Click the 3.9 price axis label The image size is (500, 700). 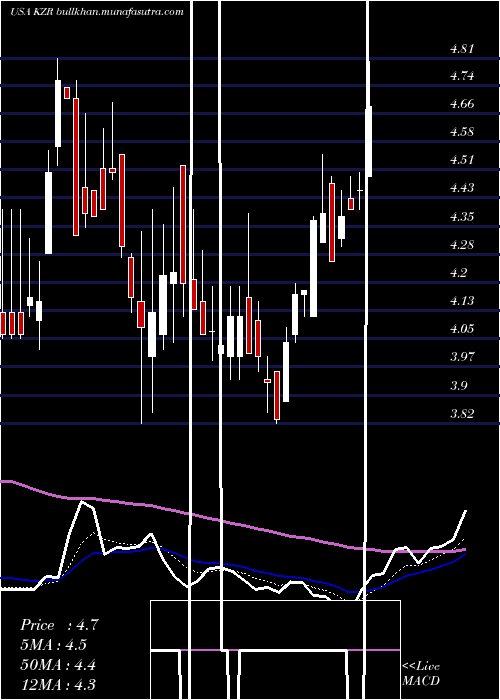[458, 385]
